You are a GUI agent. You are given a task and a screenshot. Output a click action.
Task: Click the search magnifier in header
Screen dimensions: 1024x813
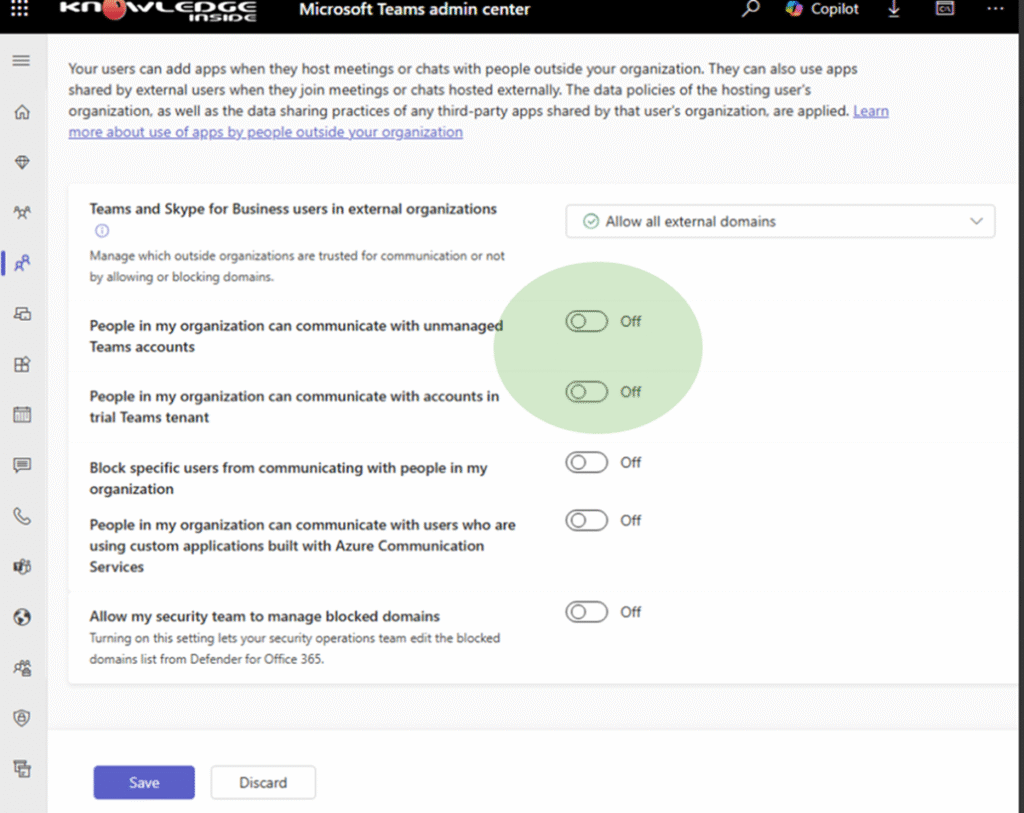coord(750,9)
